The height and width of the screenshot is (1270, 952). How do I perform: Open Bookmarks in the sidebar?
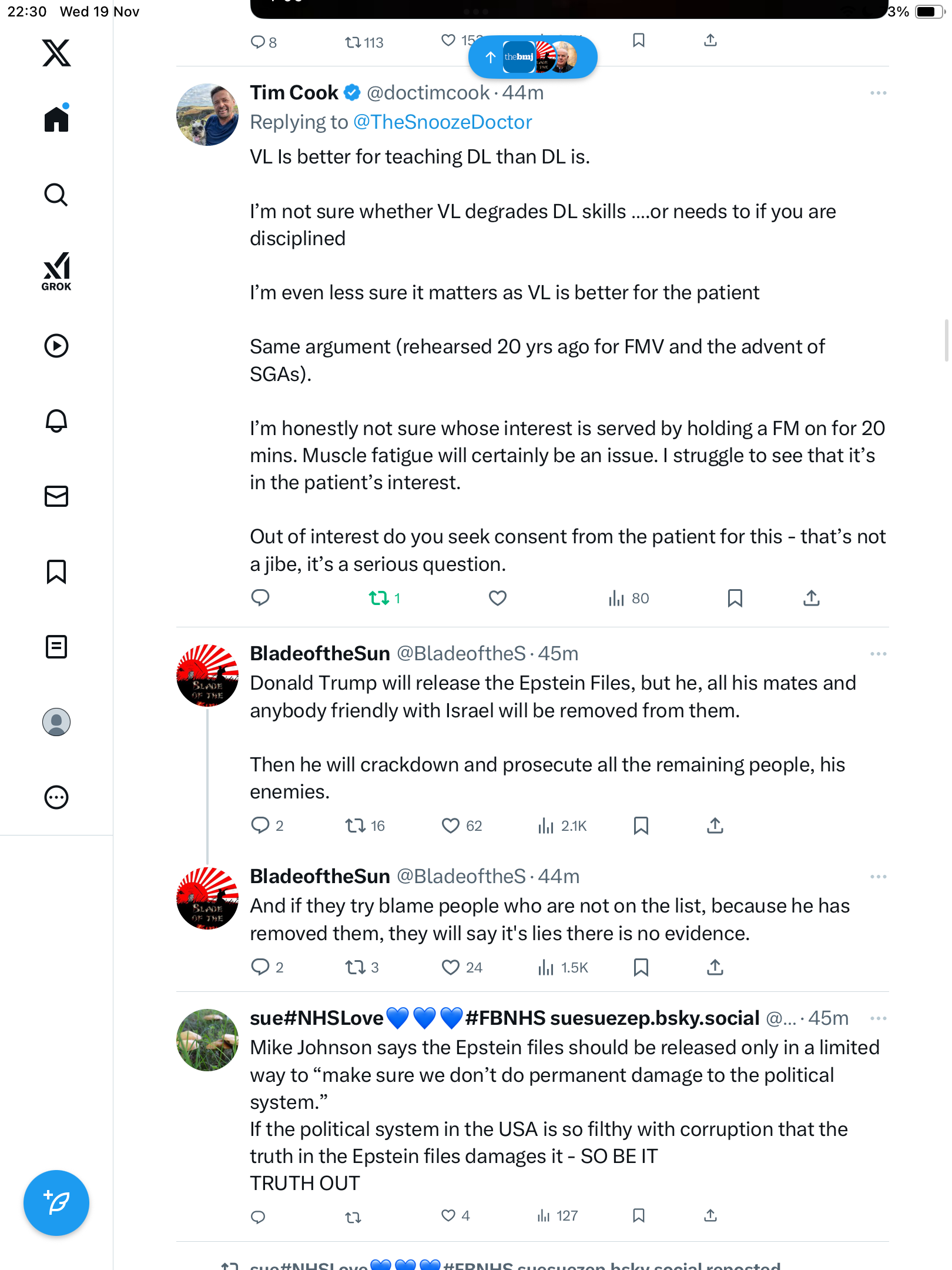pos(56,571)
